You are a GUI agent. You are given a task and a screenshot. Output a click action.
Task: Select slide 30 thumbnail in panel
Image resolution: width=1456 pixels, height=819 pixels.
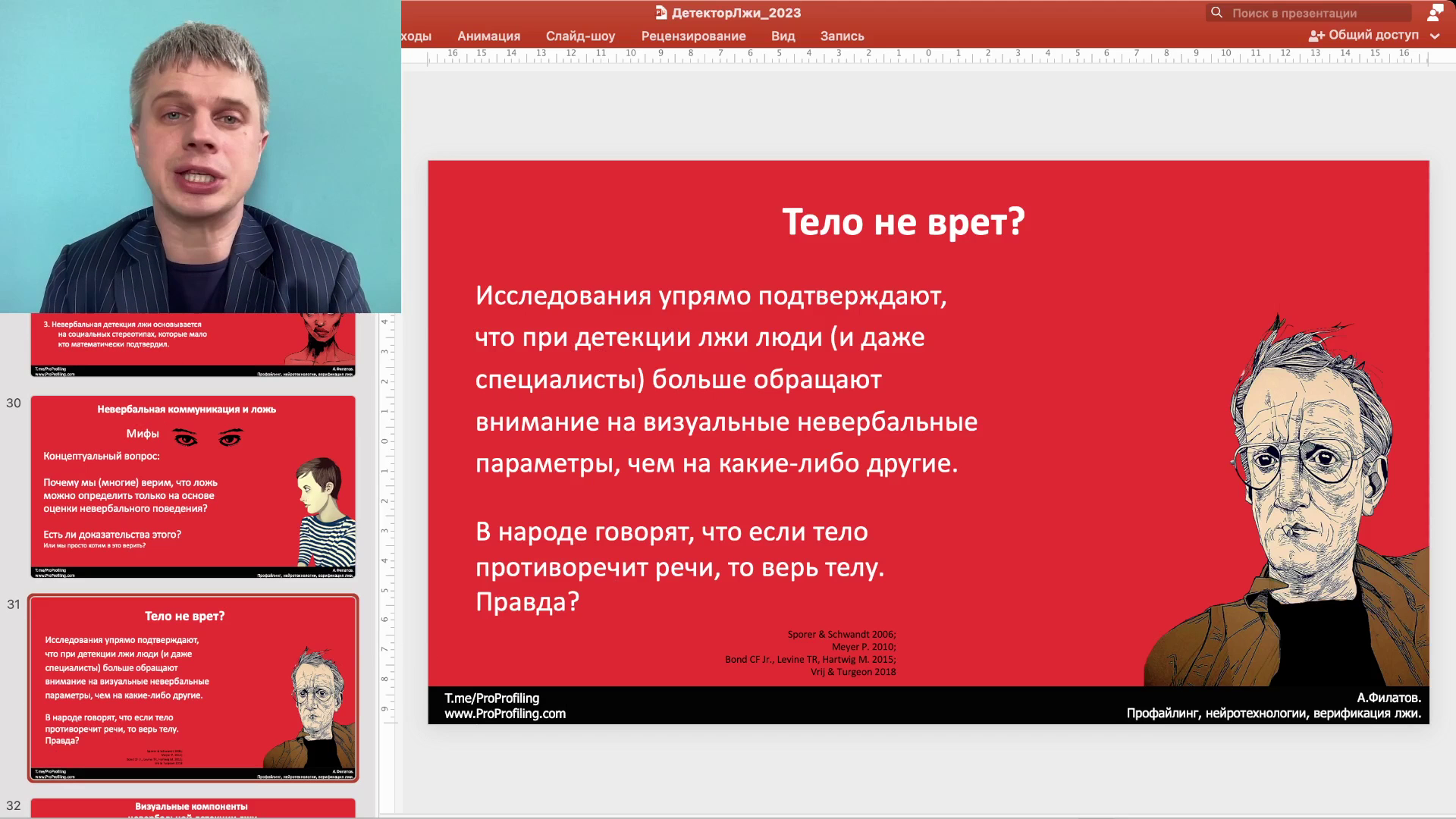pos(193,487)
